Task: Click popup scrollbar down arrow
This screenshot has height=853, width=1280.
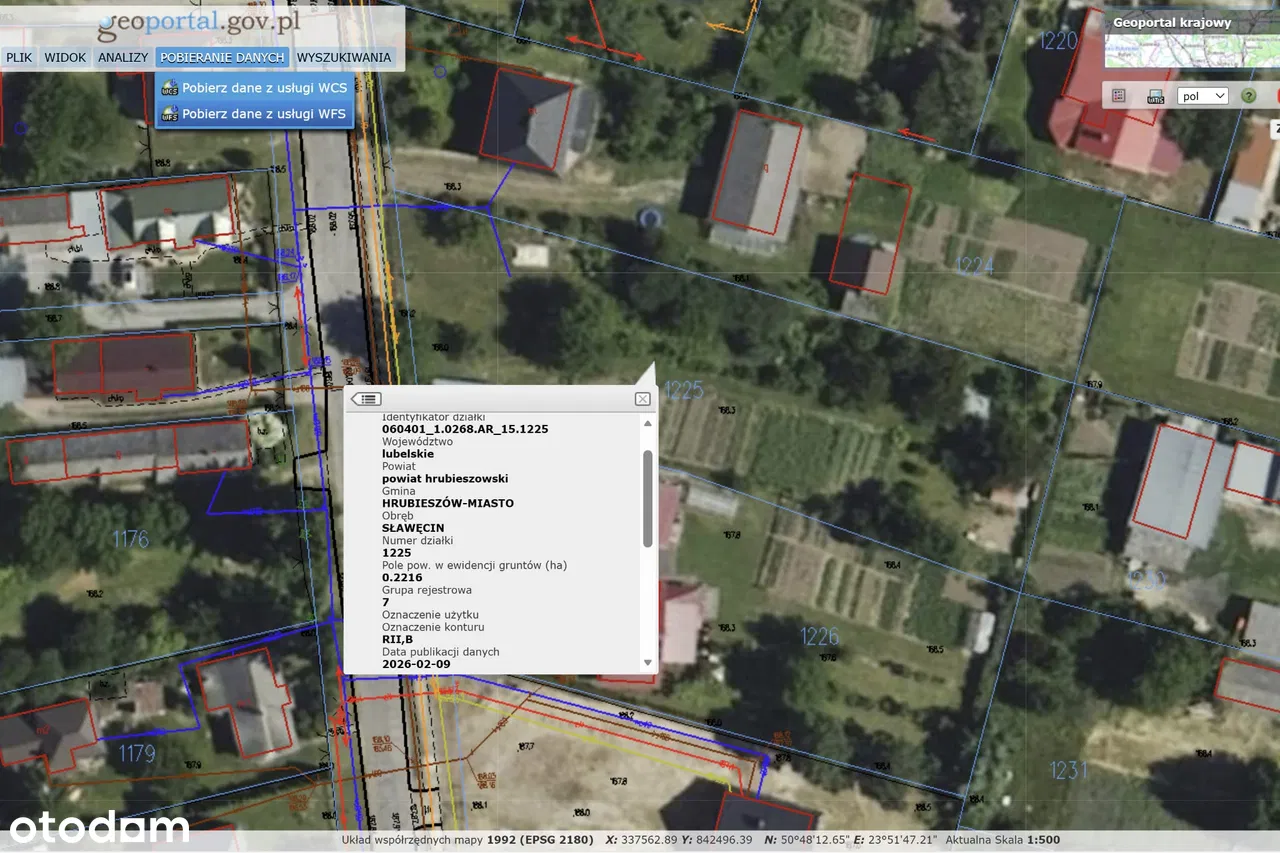Action: pos(647,662)
